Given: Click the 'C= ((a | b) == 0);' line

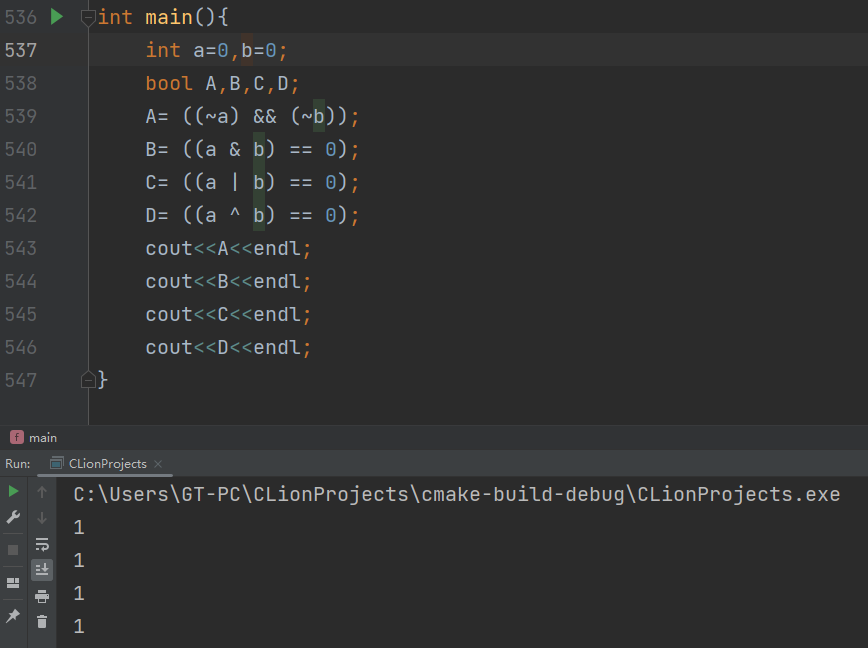Looking at the screenshot, I should pos(252,183).
